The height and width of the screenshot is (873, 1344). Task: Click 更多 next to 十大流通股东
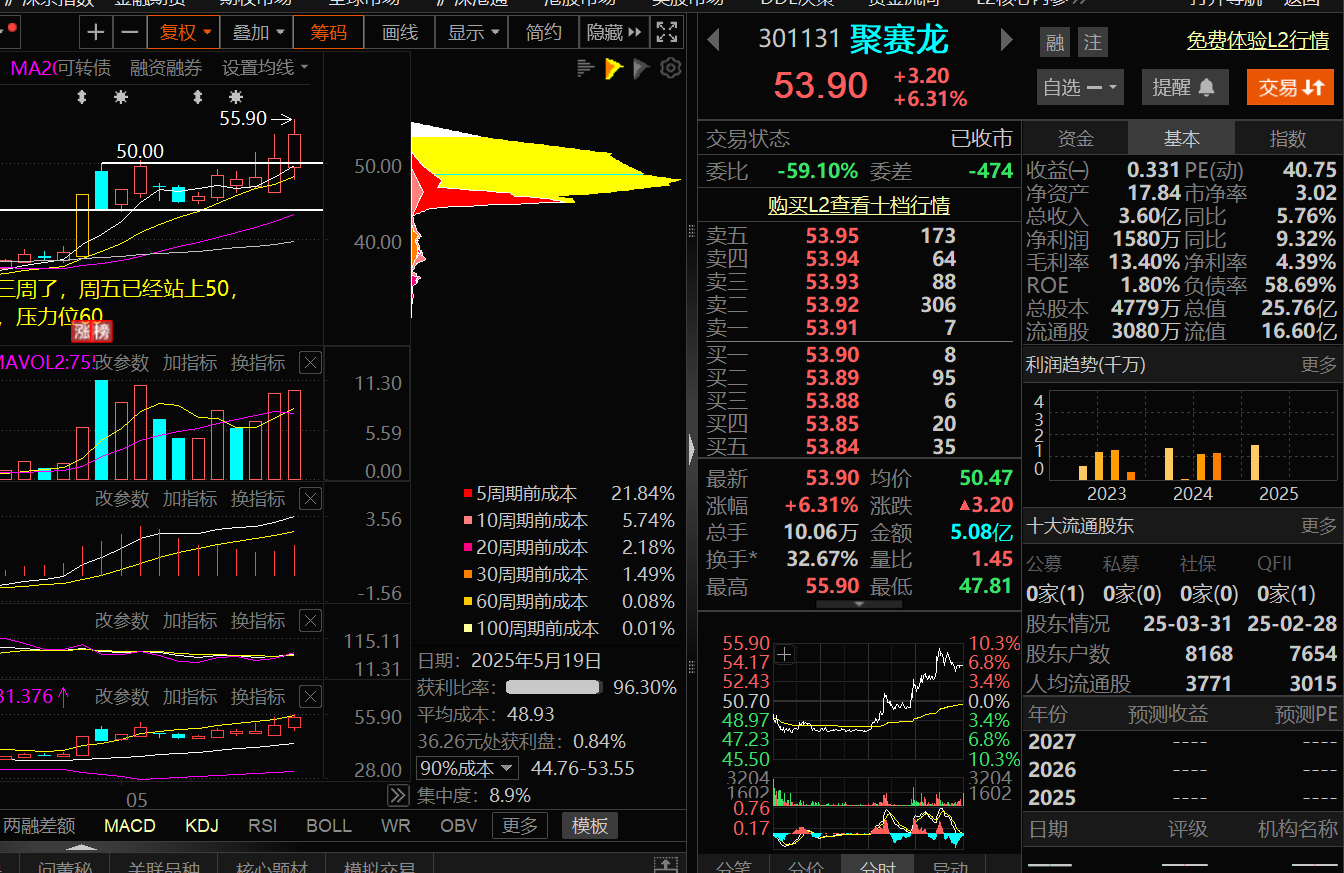[x=1319, y=525]
